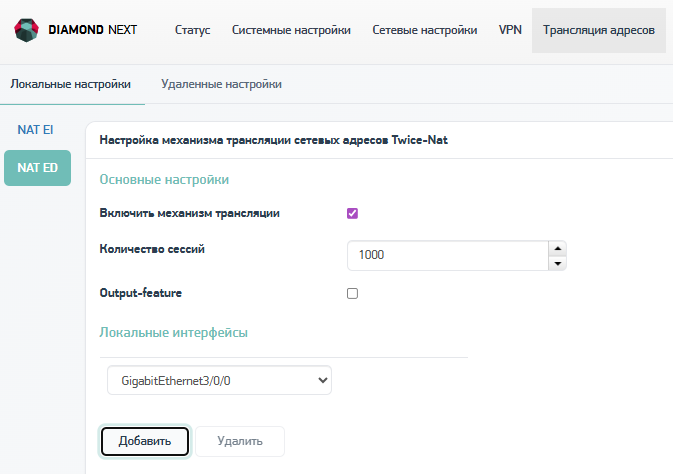This screenshot has width=673, height=474.
Task: Click the Output-feature label
Action: click(141, 293)
